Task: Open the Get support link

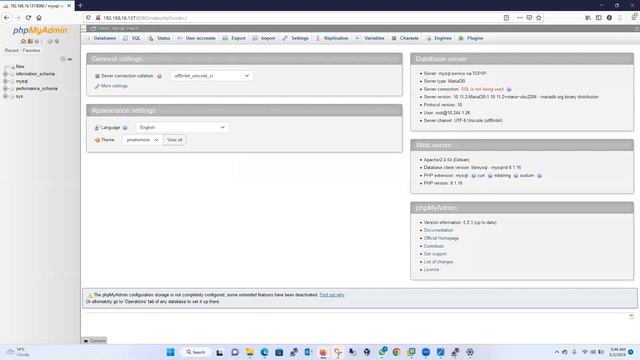Action: [x=435, y=254]
